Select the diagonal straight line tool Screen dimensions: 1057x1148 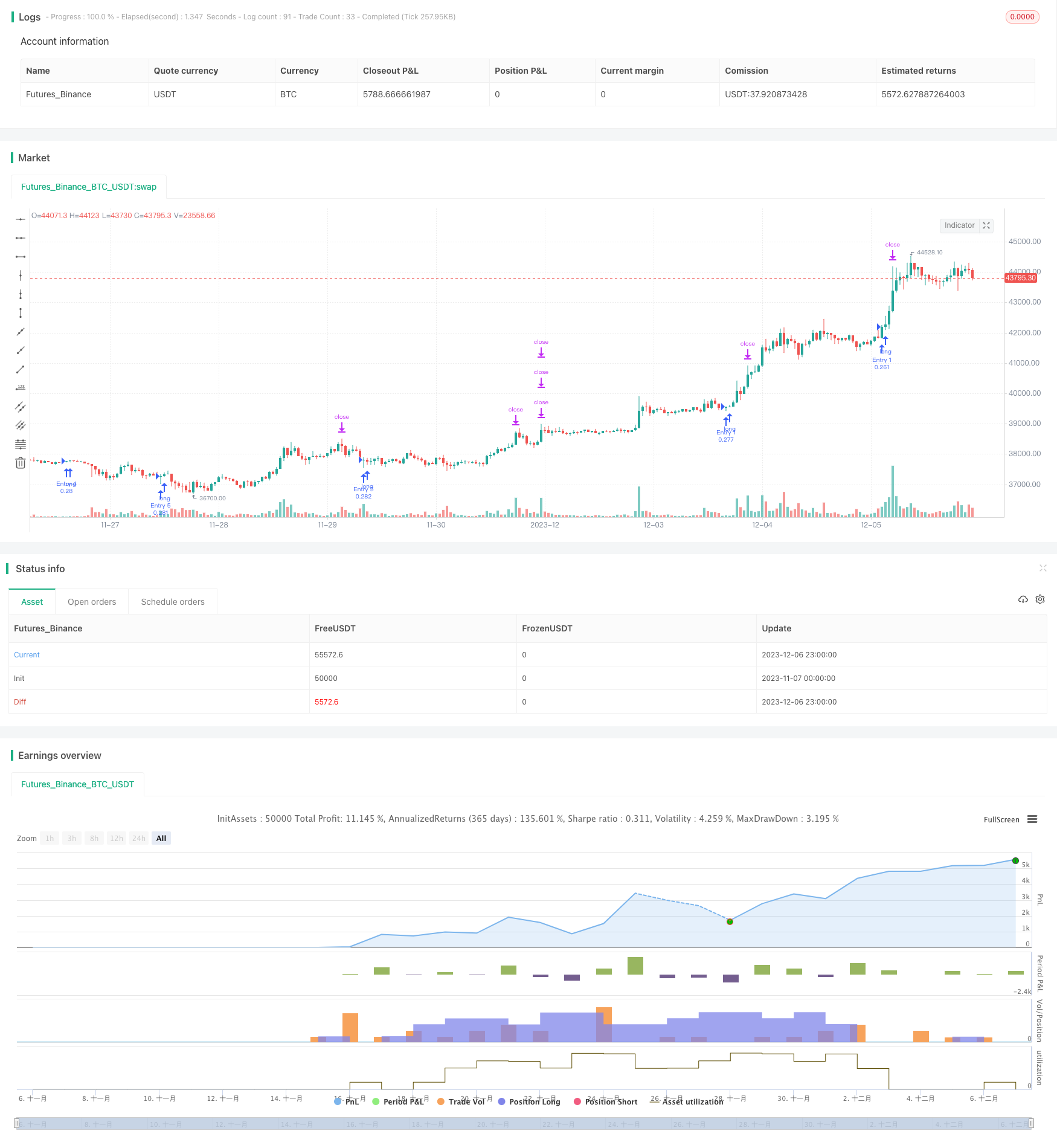[x=21, y=332]
